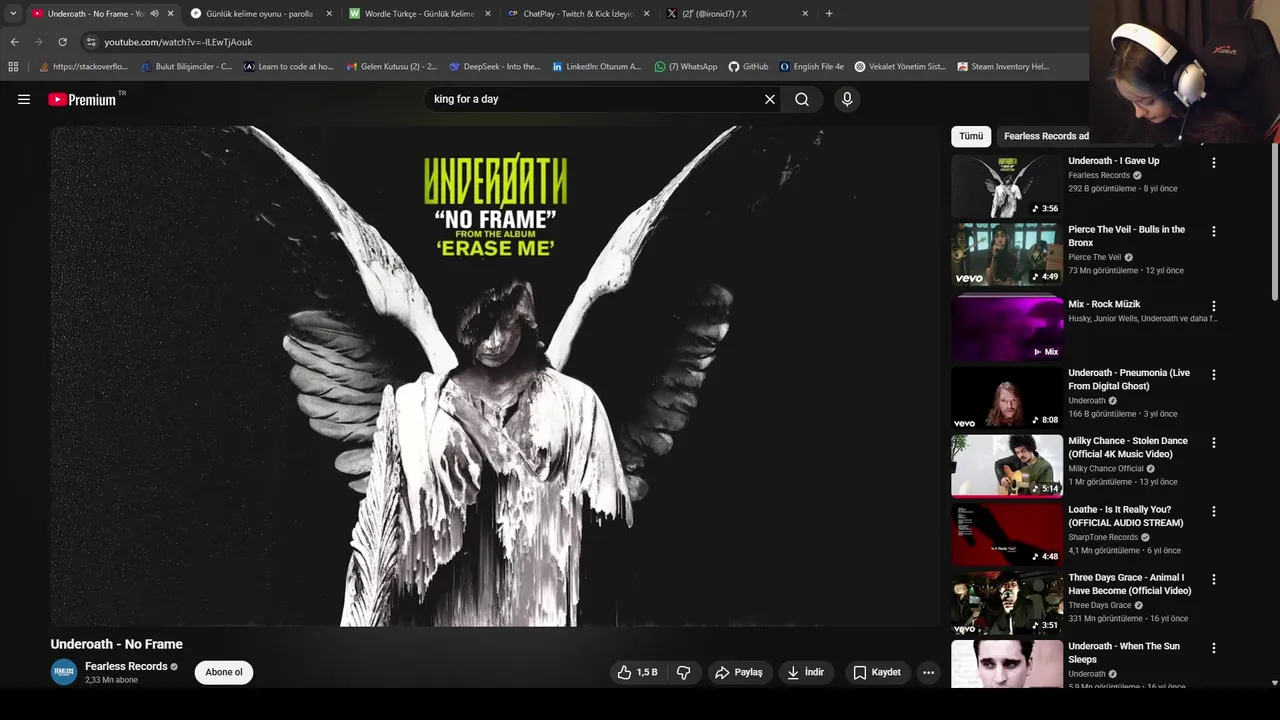
Task: Open Gelen Kutusu Gmail bookmark
Action: pyautogui.click(x=391, y=67)
